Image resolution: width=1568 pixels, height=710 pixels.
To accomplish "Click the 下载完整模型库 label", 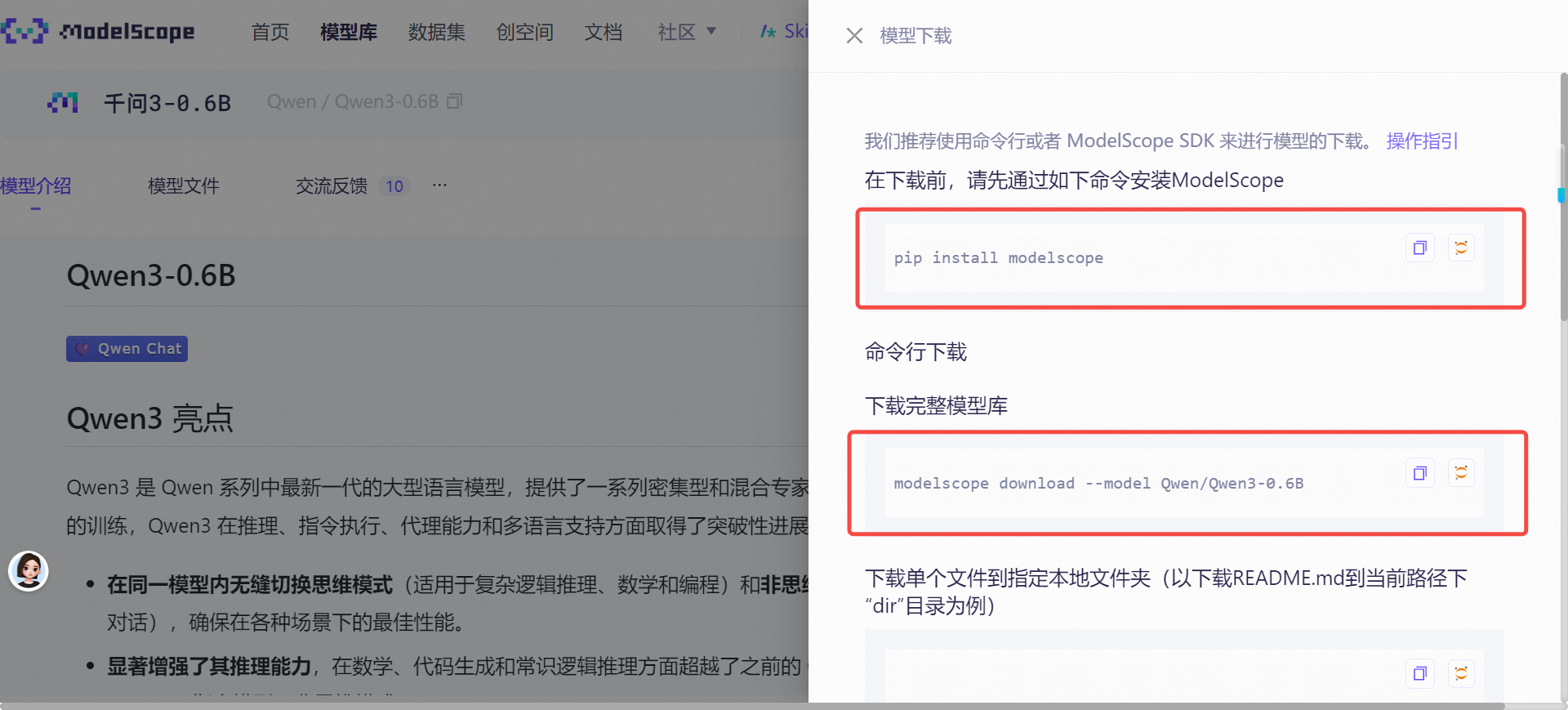I will coord(936,406).
